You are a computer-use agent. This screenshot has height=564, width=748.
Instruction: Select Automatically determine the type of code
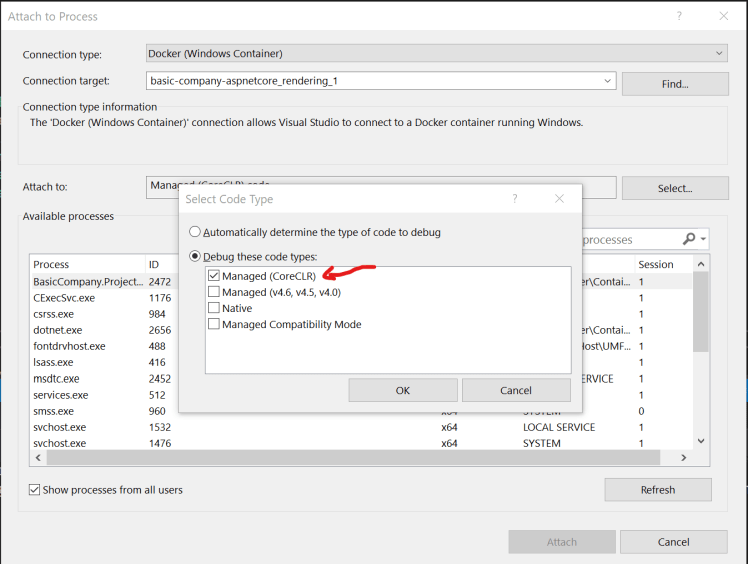(196, 232)
